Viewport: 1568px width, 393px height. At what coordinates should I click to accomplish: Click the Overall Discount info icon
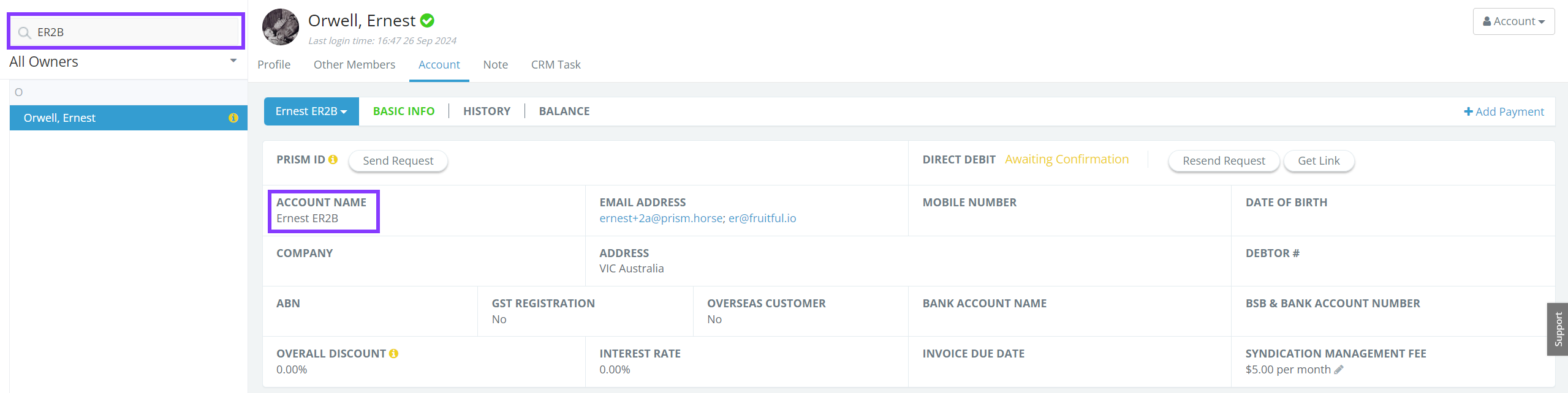tap(394, 354)
